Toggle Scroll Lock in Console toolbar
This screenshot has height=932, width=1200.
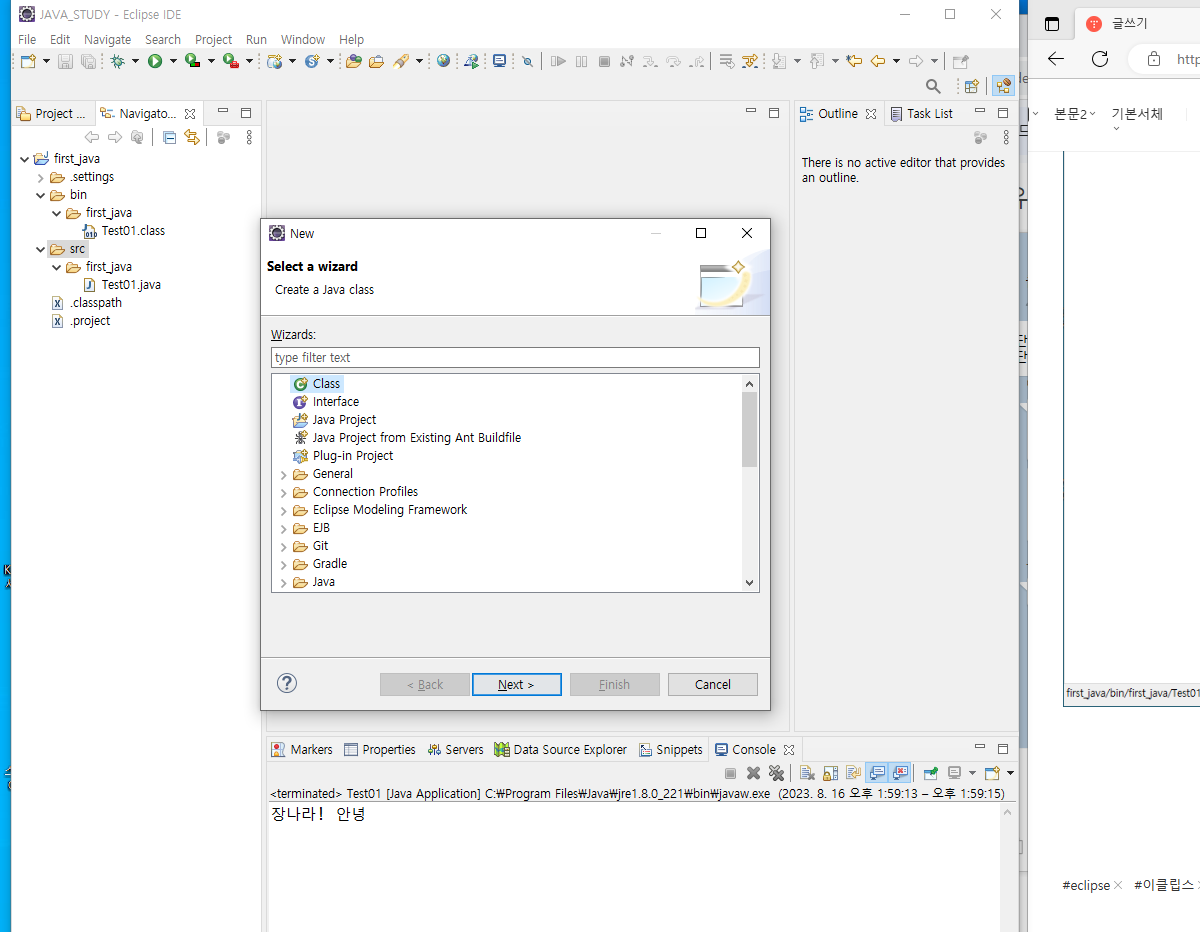click(x=829, y=773)
